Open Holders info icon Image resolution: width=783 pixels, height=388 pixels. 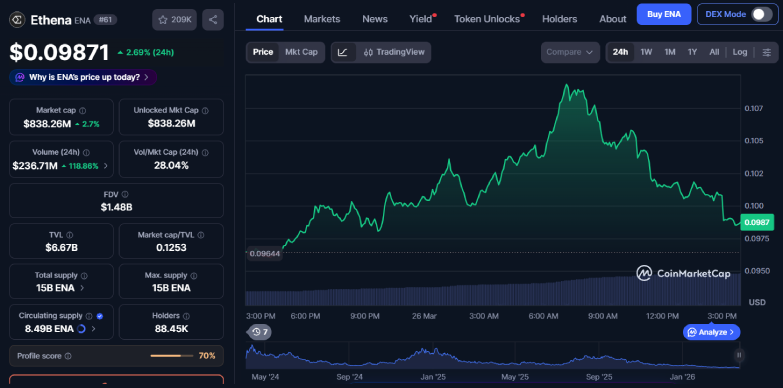click(186, 316)
